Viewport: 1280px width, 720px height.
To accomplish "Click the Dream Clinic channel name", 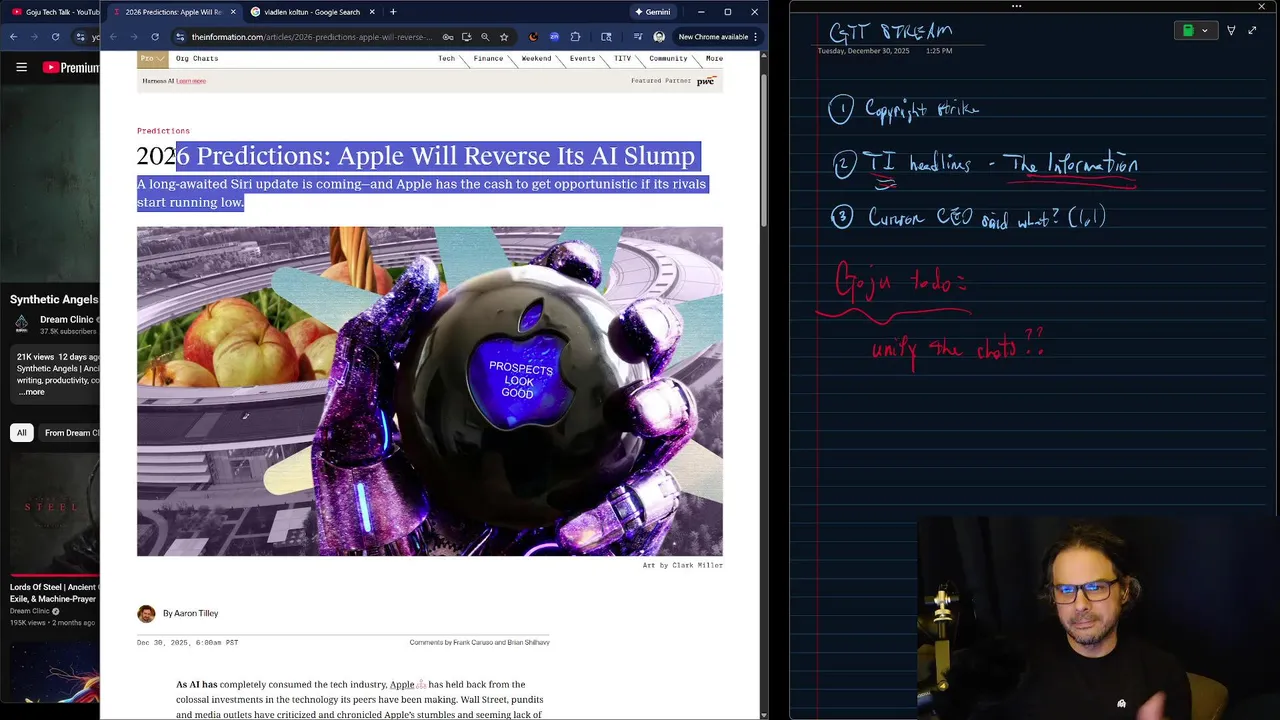I will [x=66, y=320].
